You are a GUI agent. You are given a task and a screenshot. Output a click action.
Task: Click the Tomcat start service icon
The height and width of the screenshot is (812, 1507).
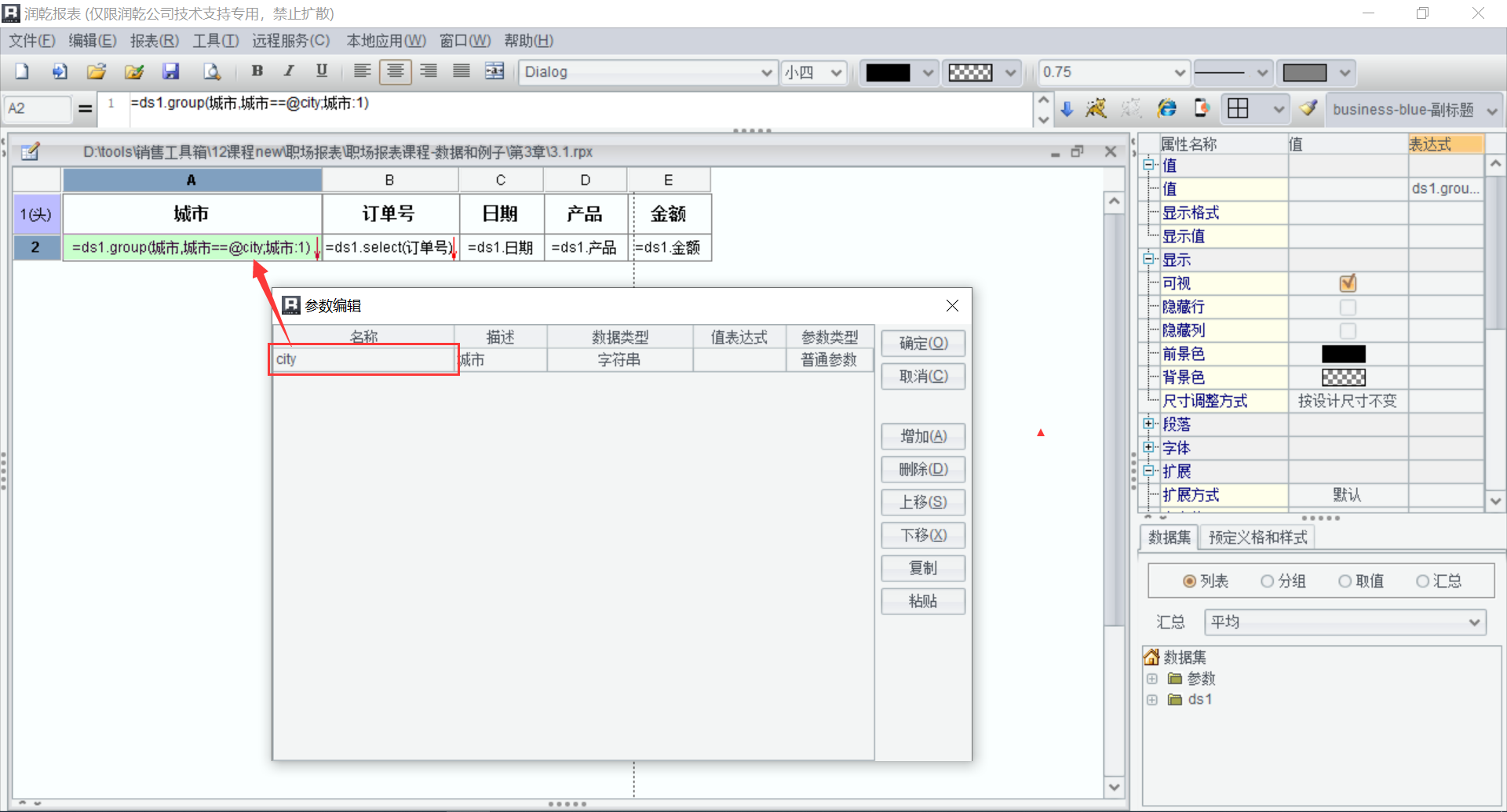click(1096, 108)
